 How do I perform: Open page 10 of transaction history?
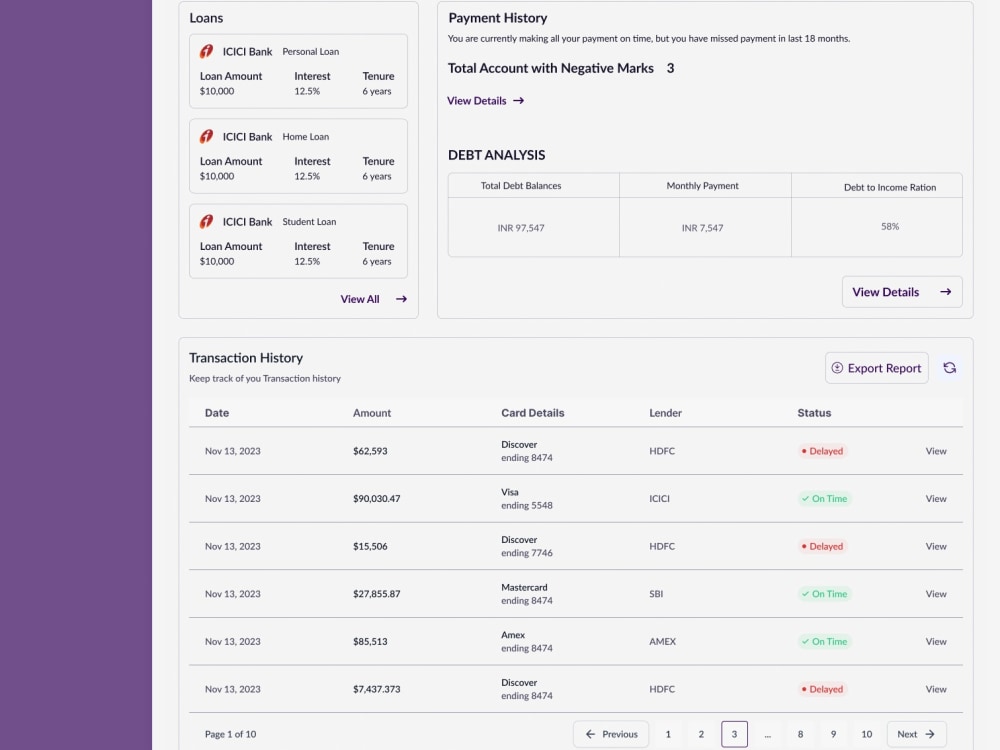[x=866, y=733]
